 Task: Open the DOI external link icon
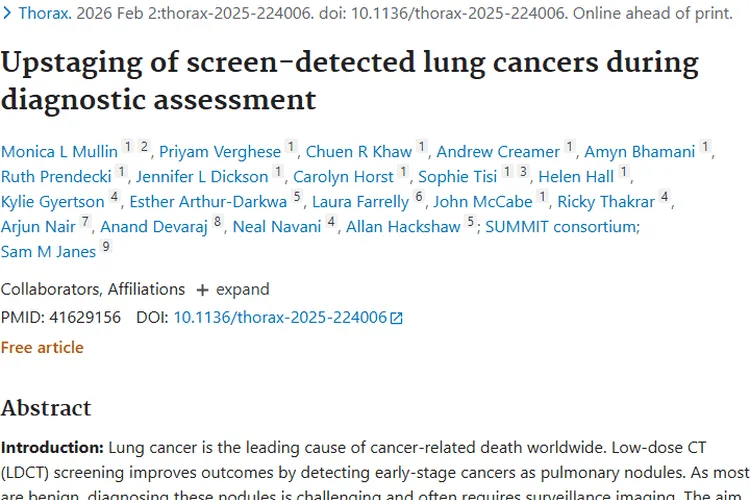[x=396, y=318]
